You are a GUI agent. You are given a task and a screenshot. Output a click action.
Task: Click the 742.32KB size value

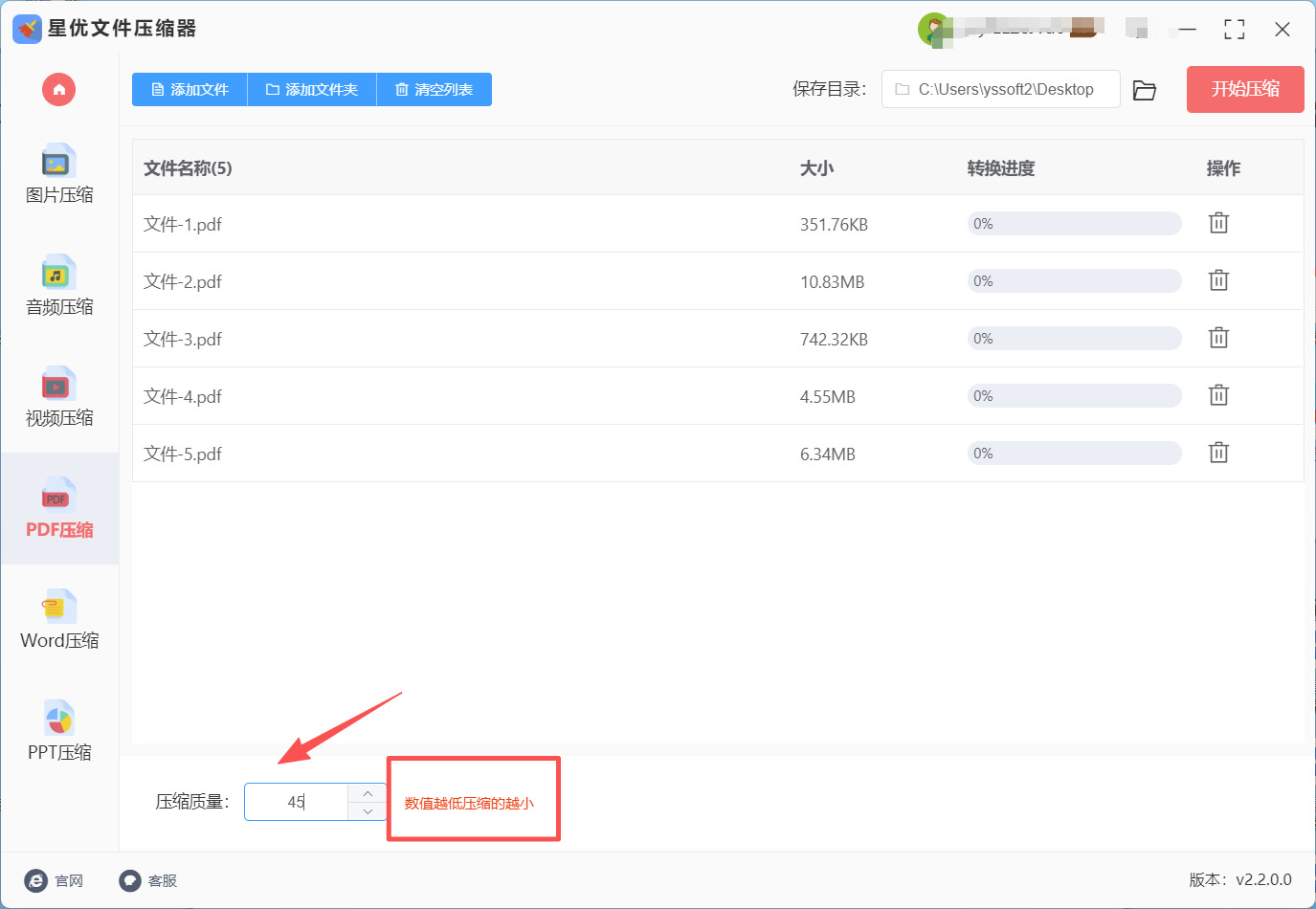coord(834,340)
